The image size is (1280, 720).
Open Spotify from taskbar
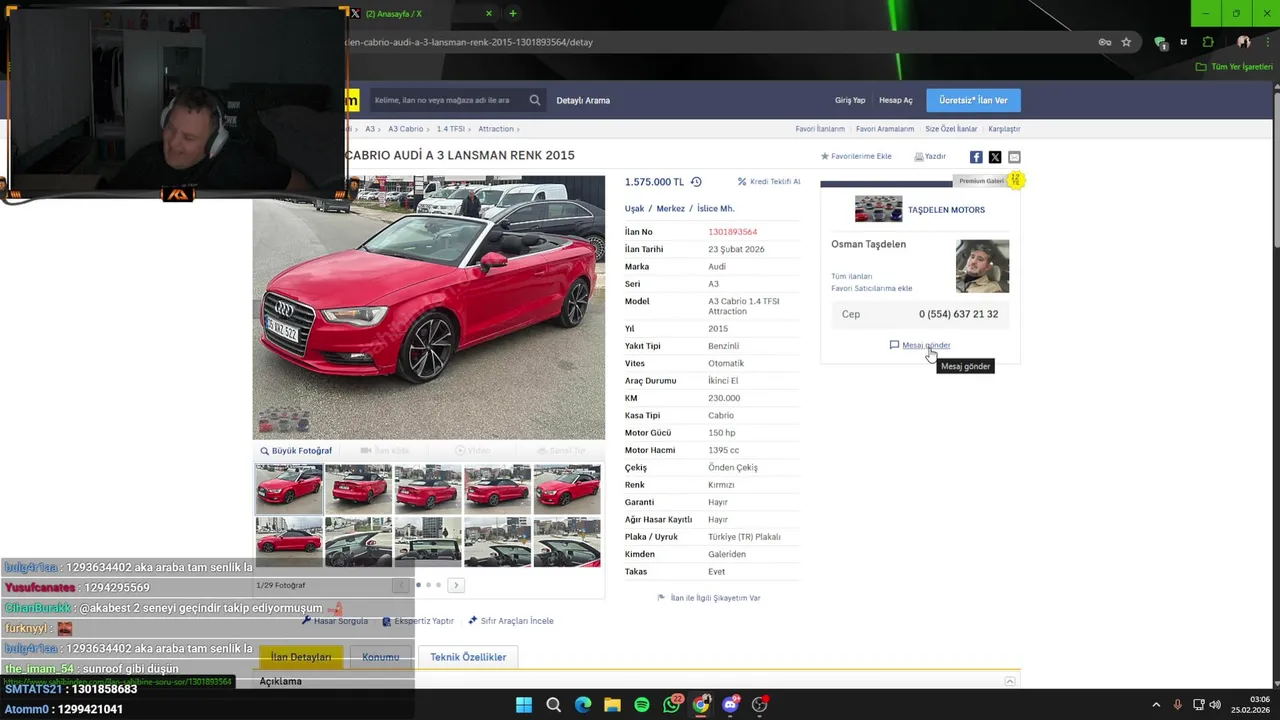pyautogui.click(x=642, y=705)
